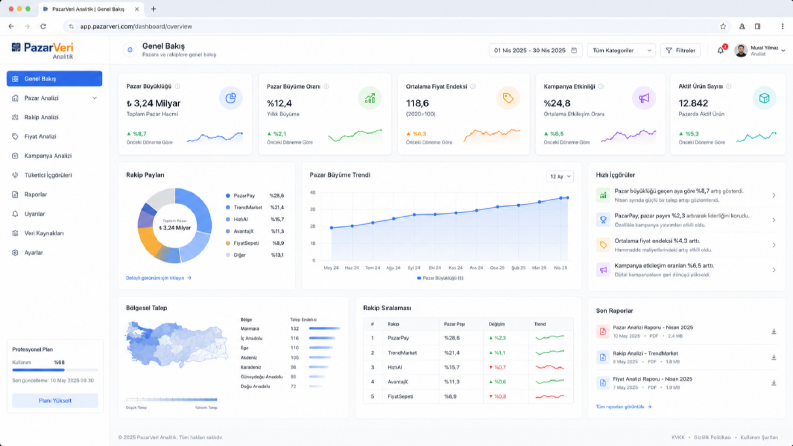Open the browser three-dot menu

782,26
